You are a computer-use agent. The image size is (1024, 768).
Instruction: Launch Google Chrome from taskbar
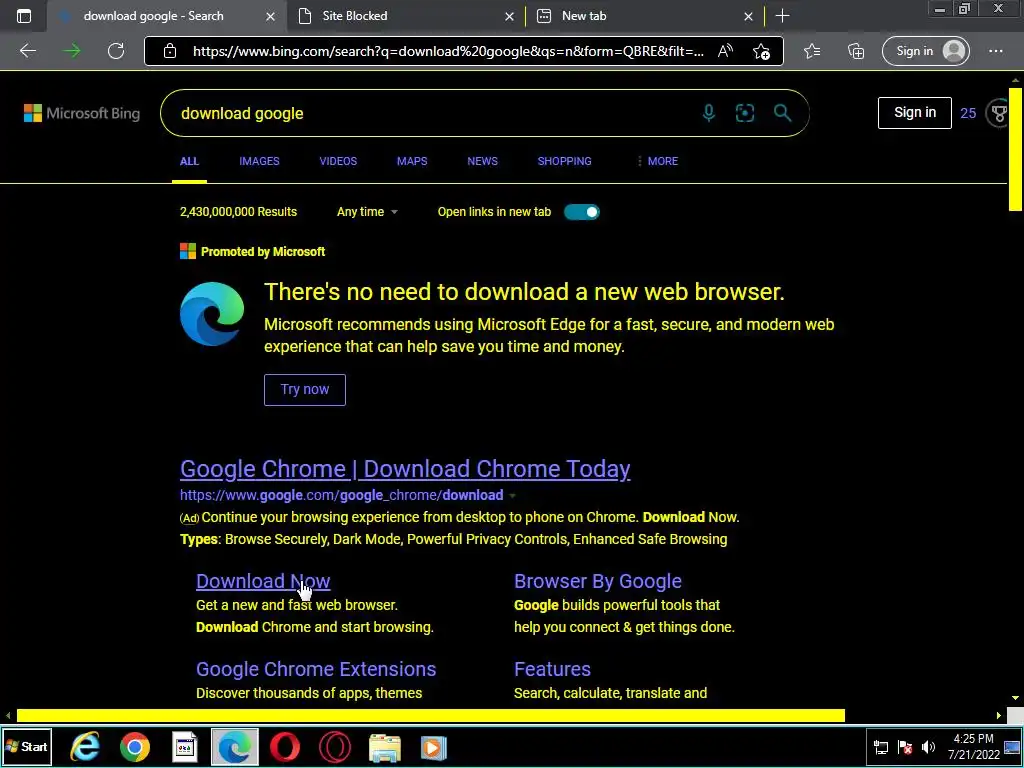[135, 747]
